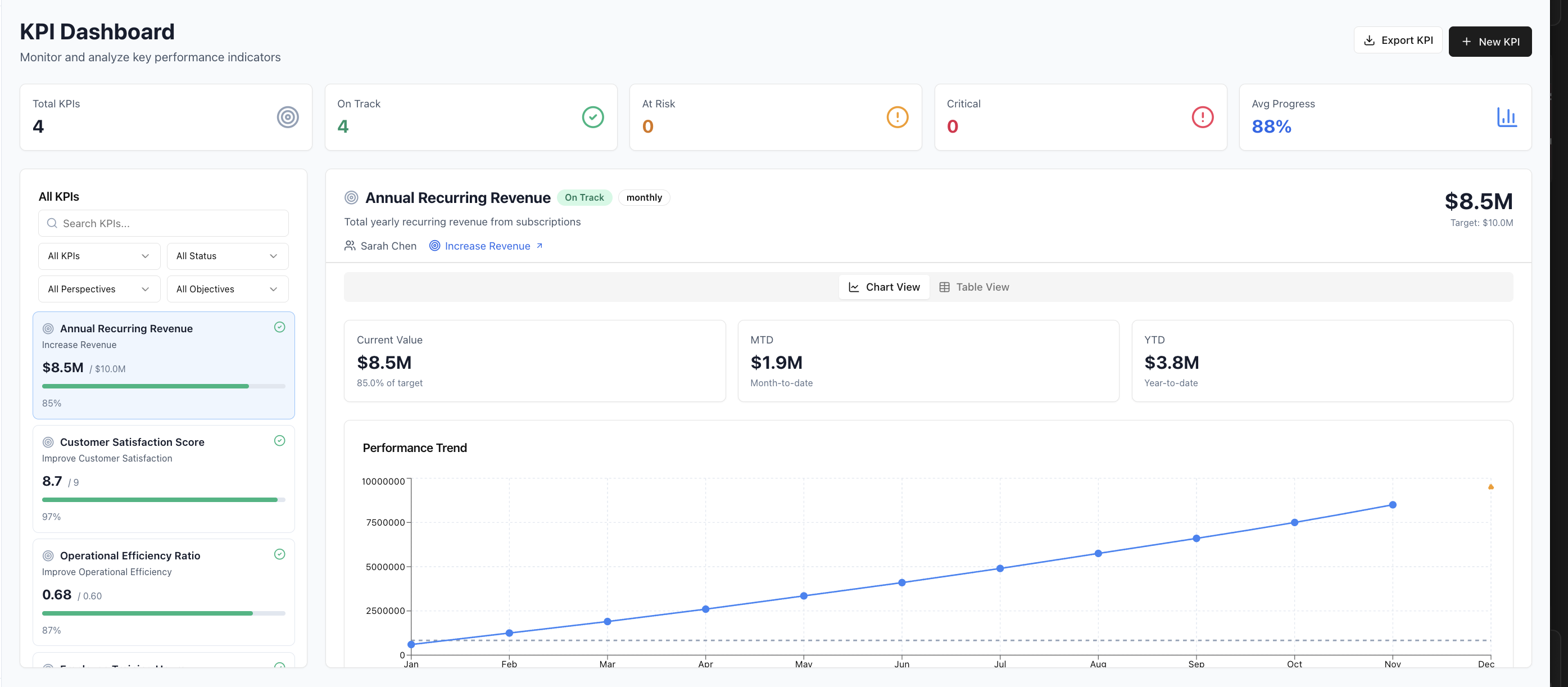Click the status check icon on Customer Satisfaction Score card
The image size is (1568, 687).
[x=279, y=440]
